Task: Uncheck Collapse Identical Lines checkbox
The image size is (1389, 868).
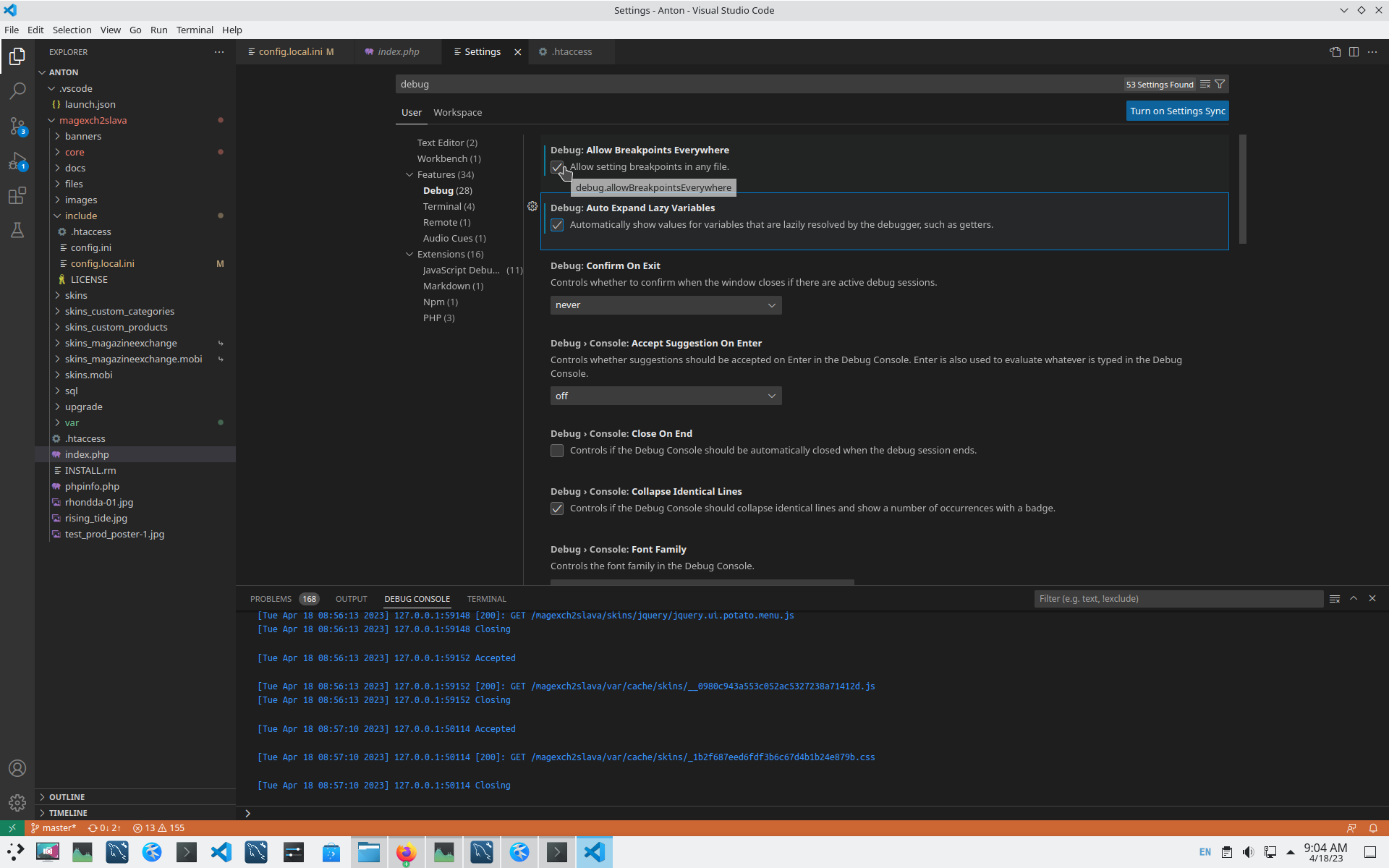Action: click(x=557, y=509)
